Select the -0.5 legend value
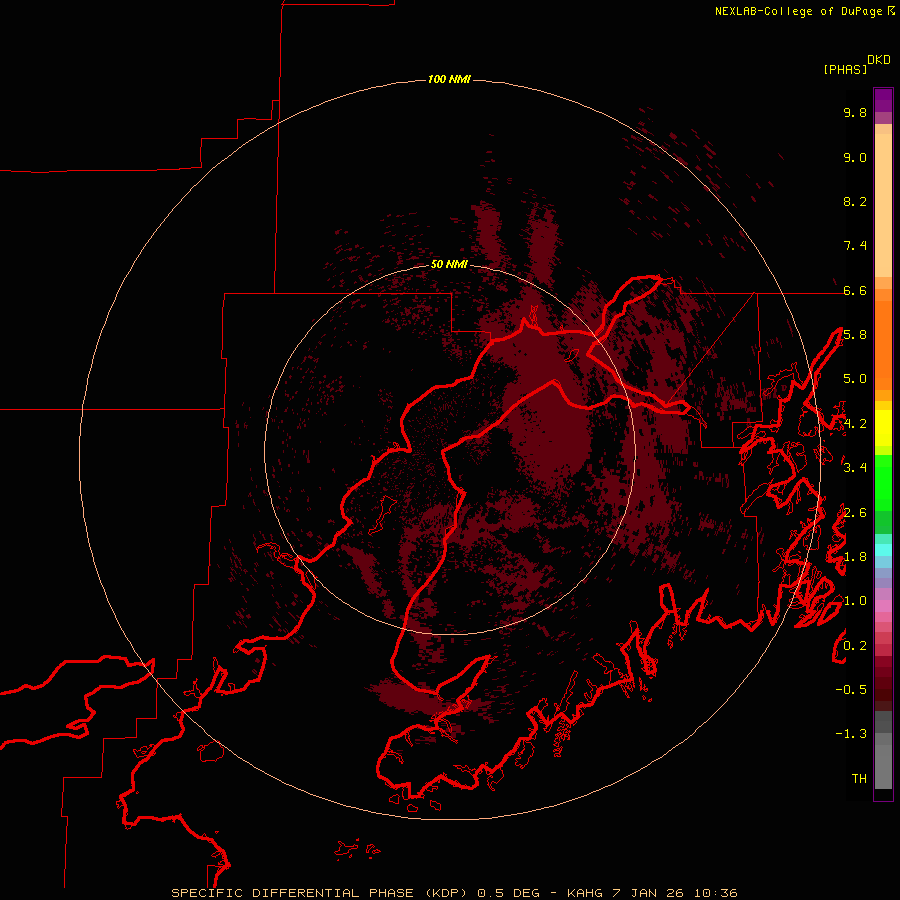The width and height of the screenshot is (900, 900). tap(851, 690)
